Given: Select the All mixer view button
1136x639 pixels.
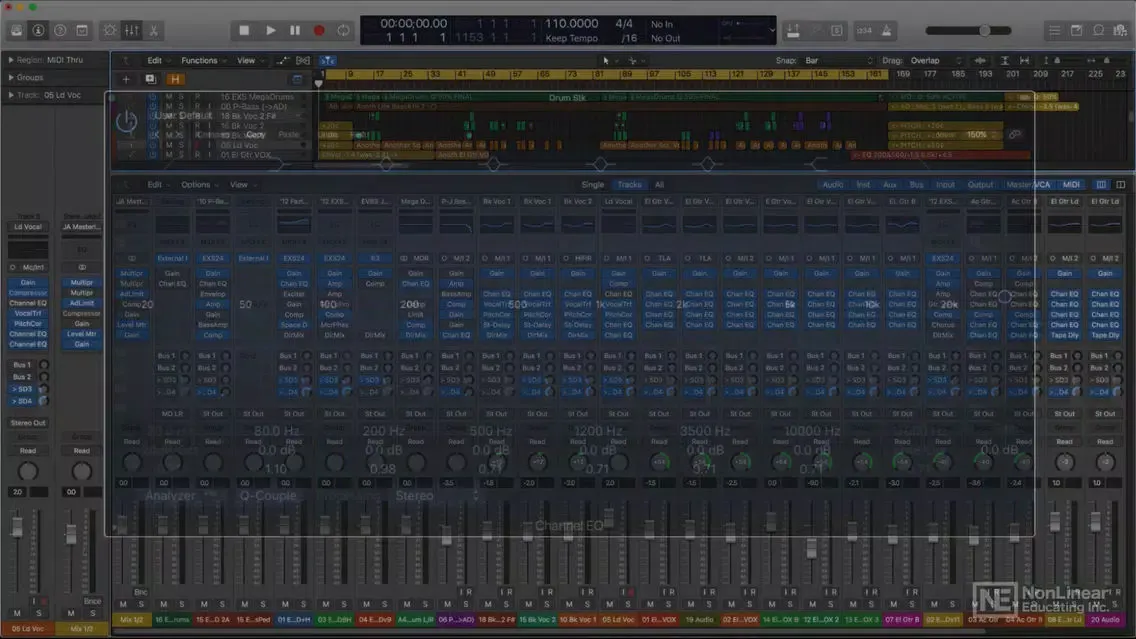Looking at the screenshot, I should 659,185.
